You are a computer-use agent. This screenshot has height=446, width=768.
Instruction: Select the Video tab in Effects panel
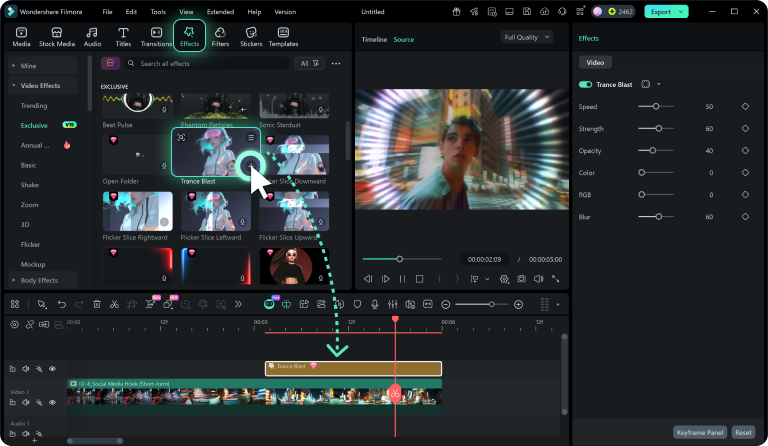(x=595, y=63)
